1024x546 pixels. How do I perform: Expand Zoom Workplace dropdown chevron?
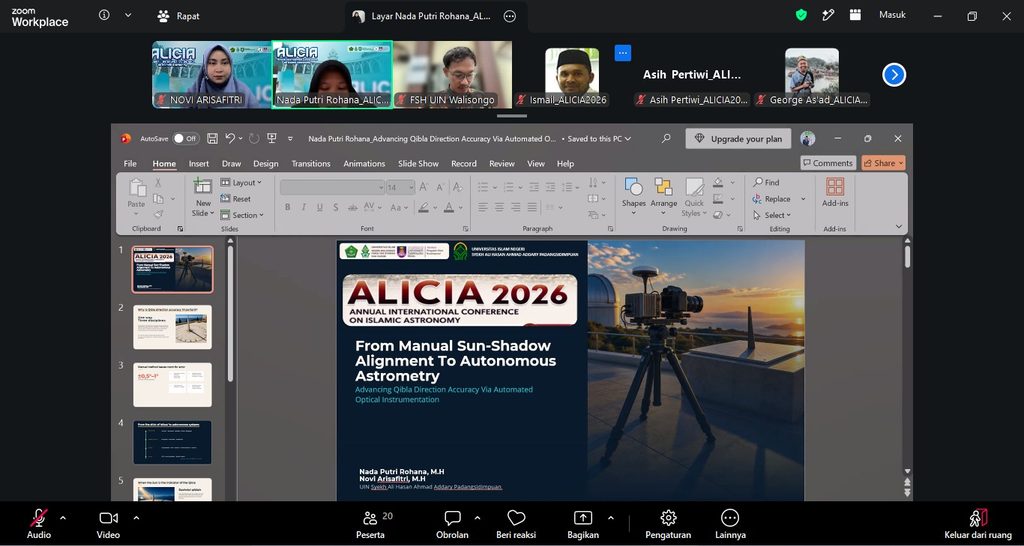(x=128, y=15)
